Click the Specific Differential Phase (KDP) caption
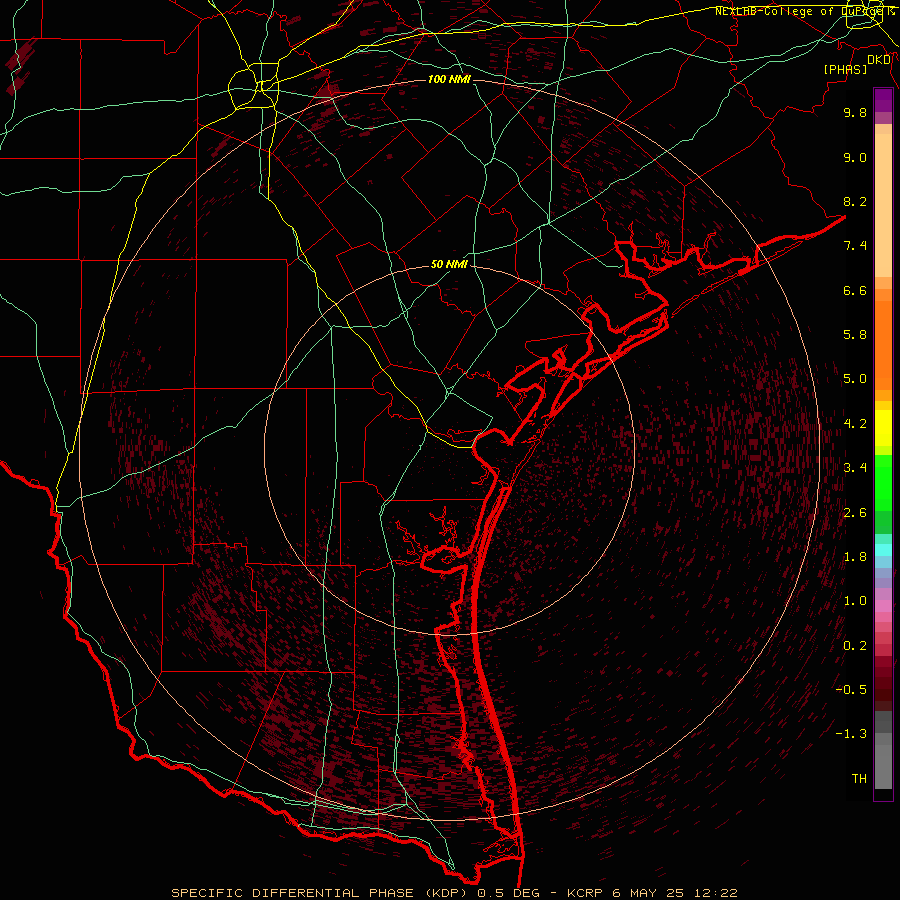This screenshot has width=900, height=900. 320,893
